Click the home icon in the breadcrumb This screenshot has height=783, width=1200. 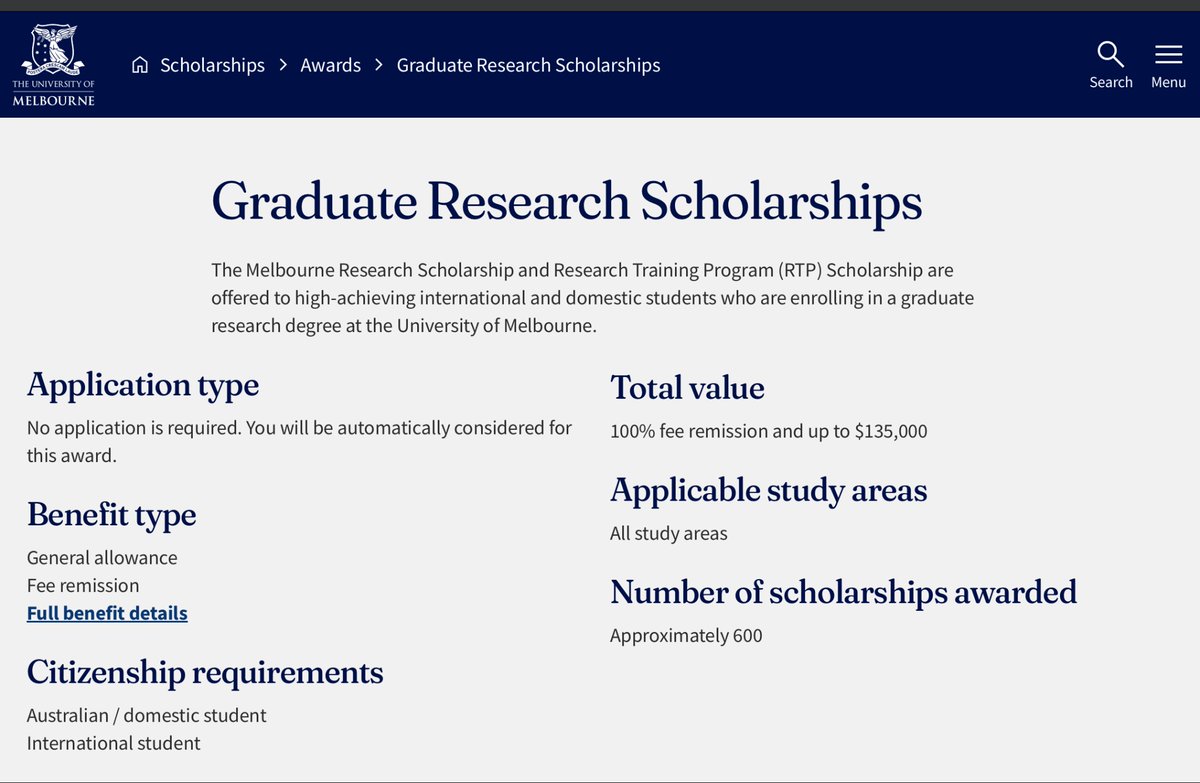(x=139, y=64)
